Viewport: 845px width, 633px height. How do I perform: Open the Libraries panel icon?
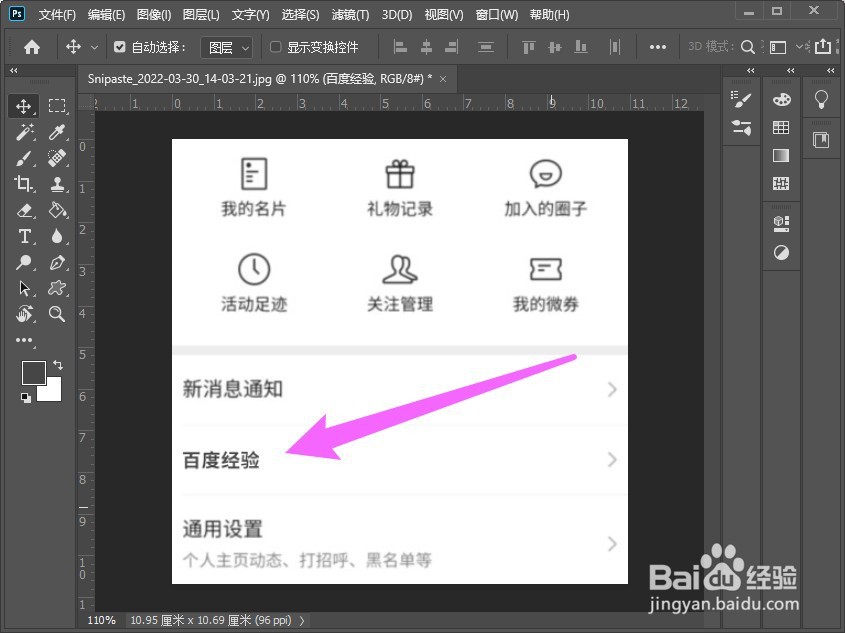coord(821,140)
